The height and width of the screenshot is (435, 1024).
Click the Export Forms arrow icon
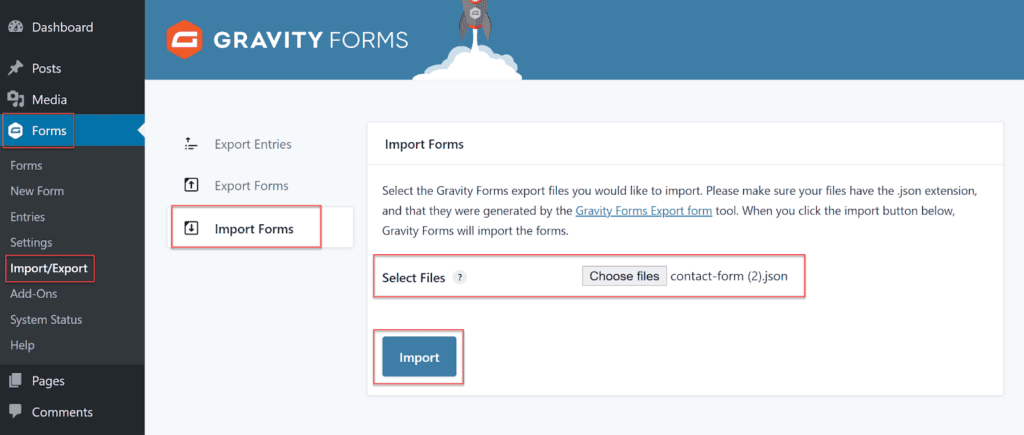pyautogui.click(x=191, y=185)
